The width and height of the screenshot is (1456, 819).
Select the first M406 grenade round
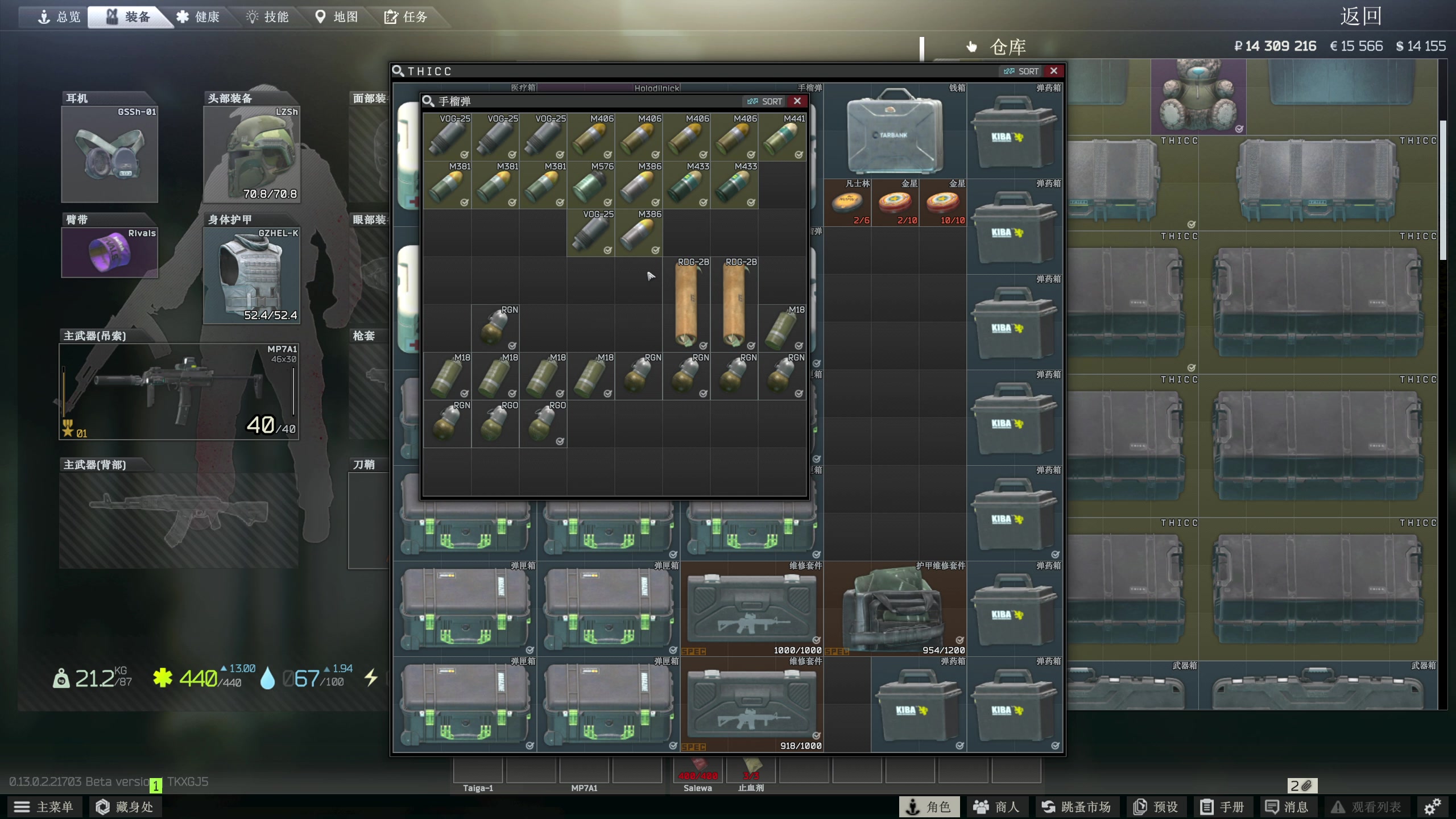pyautogui.click(x=591, y=137)
